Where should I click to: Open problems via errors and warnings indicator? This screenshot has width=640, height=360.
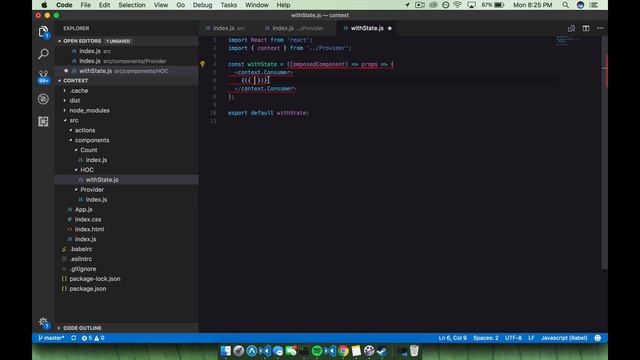[93, 338]
